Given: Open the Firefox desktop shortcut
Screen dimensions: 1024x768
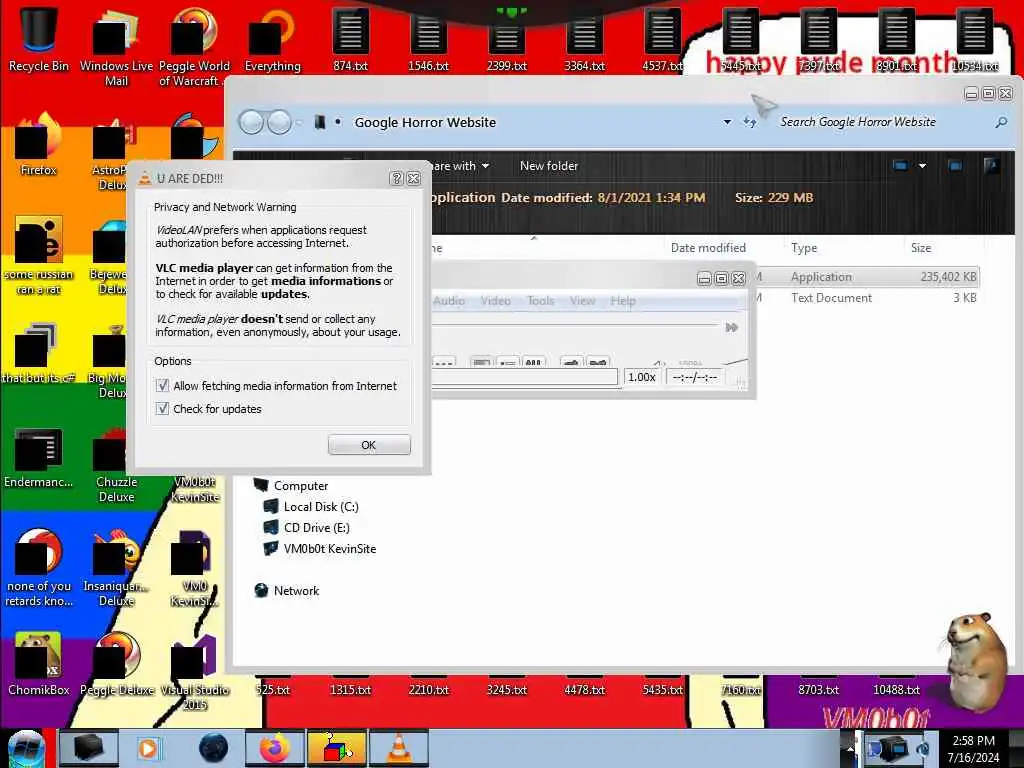Looking at the screenshot, I should [39, 145].
